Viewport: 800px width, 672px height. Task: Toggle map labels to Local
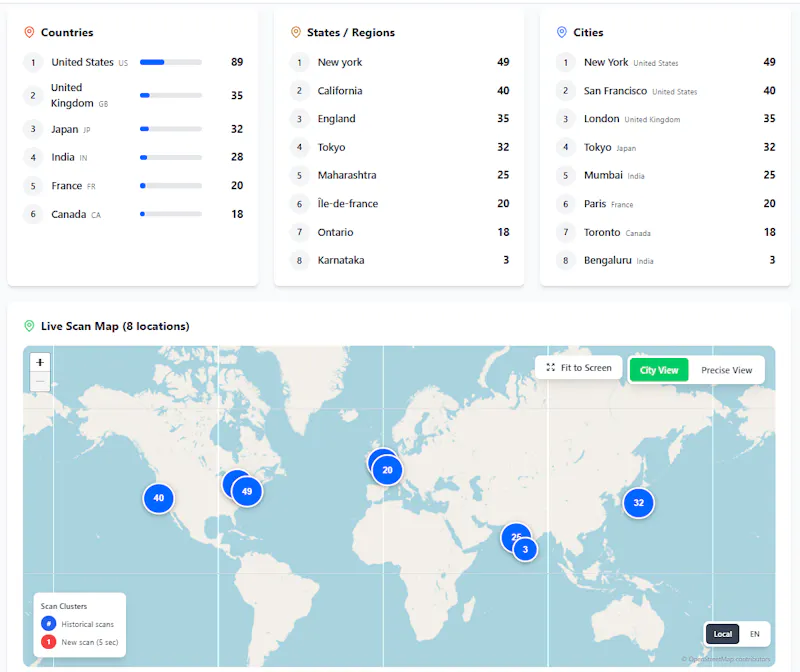click(722, 634)
